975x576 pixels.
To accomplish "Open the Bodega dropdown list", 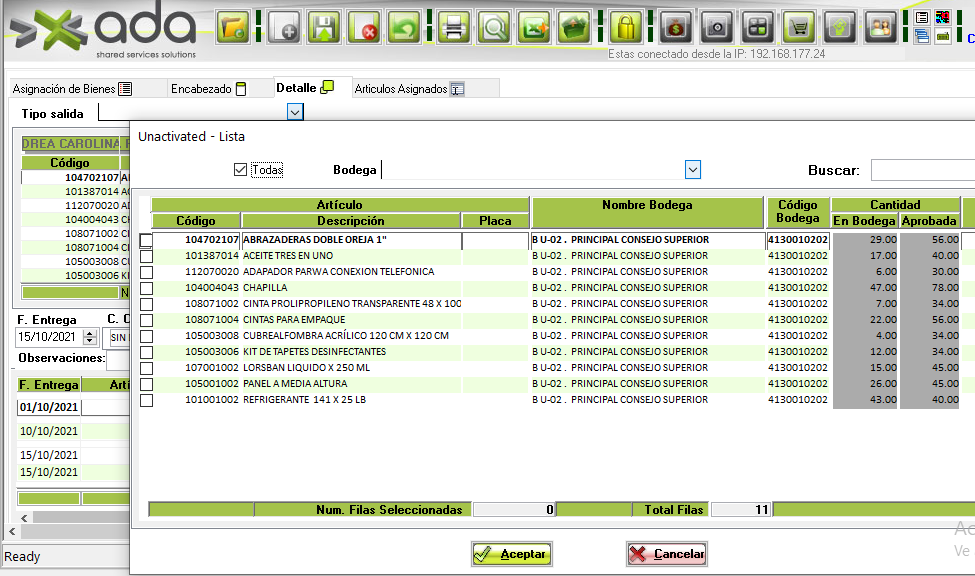I will (x=692, y=170).
